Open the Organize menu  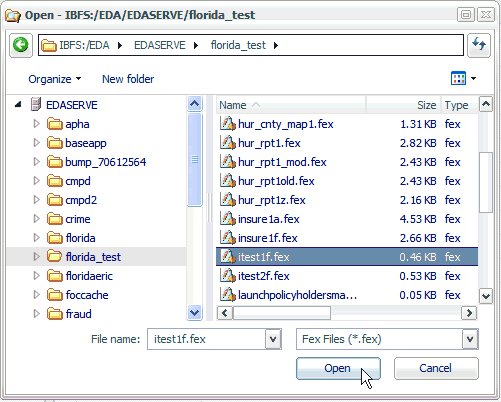point(54,79)
